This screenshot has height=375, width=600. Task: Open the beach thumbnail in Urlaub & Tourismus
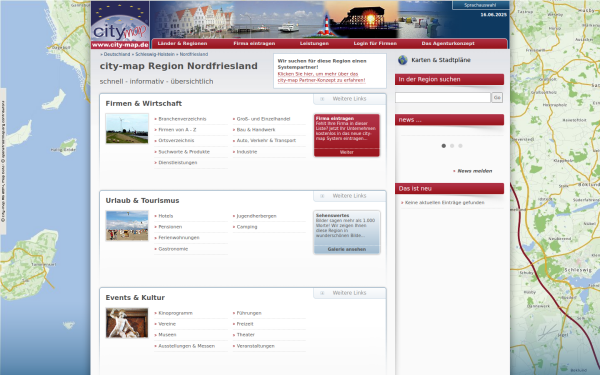127,226
